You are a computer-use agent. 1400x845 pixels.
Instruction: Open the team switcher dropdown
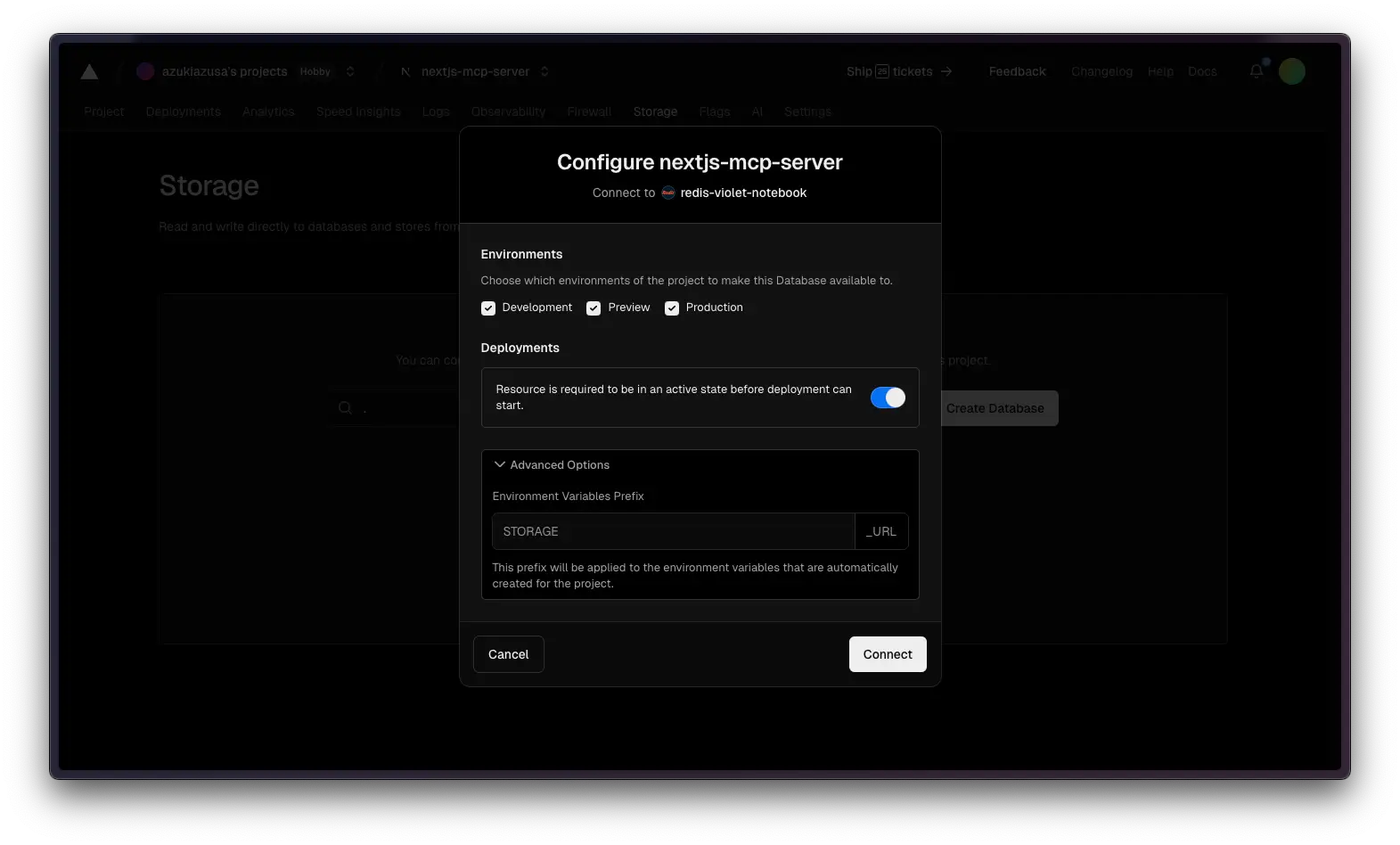(x=350, y=71)
